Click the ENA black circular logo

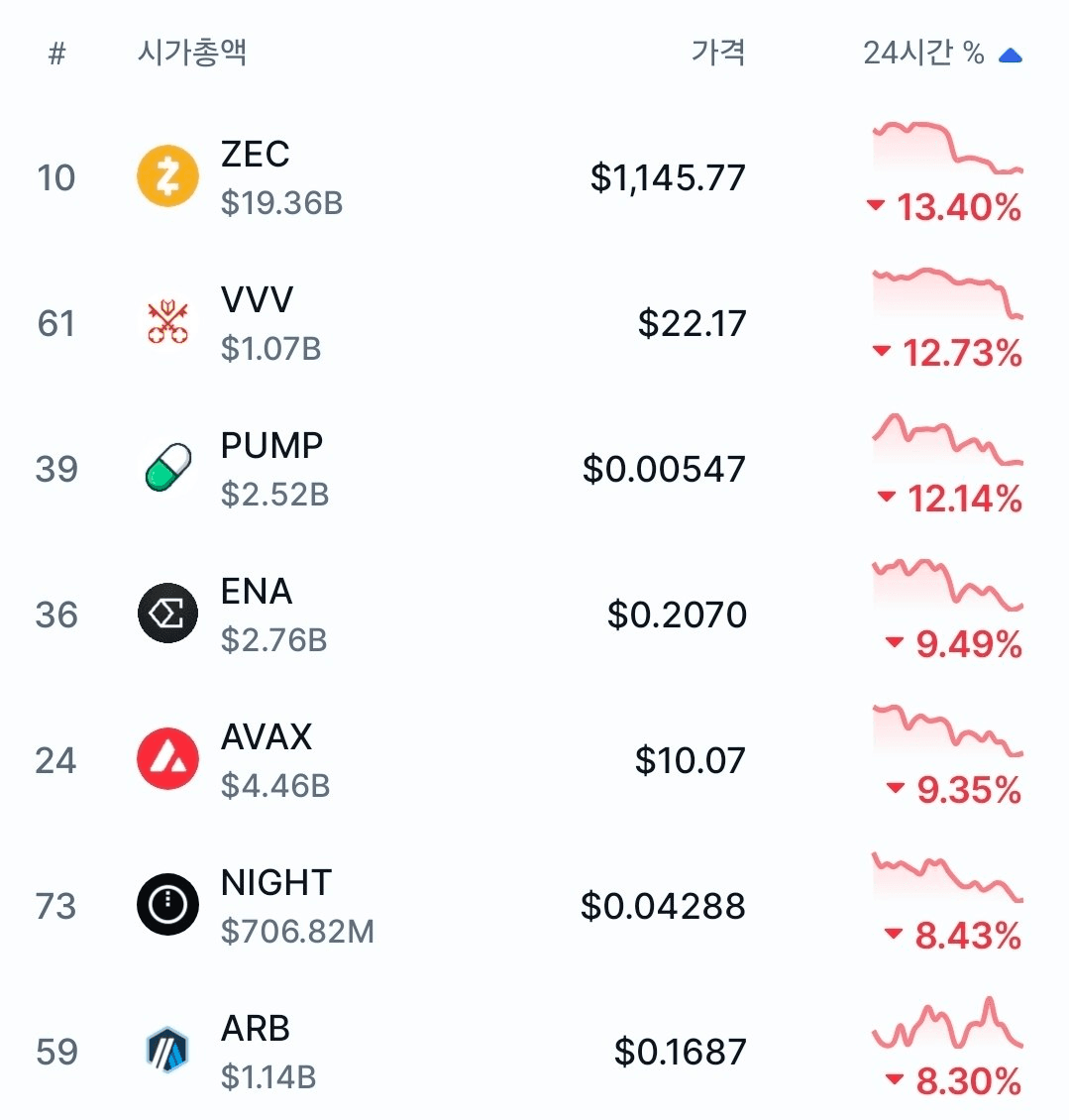tap(167, 613)
